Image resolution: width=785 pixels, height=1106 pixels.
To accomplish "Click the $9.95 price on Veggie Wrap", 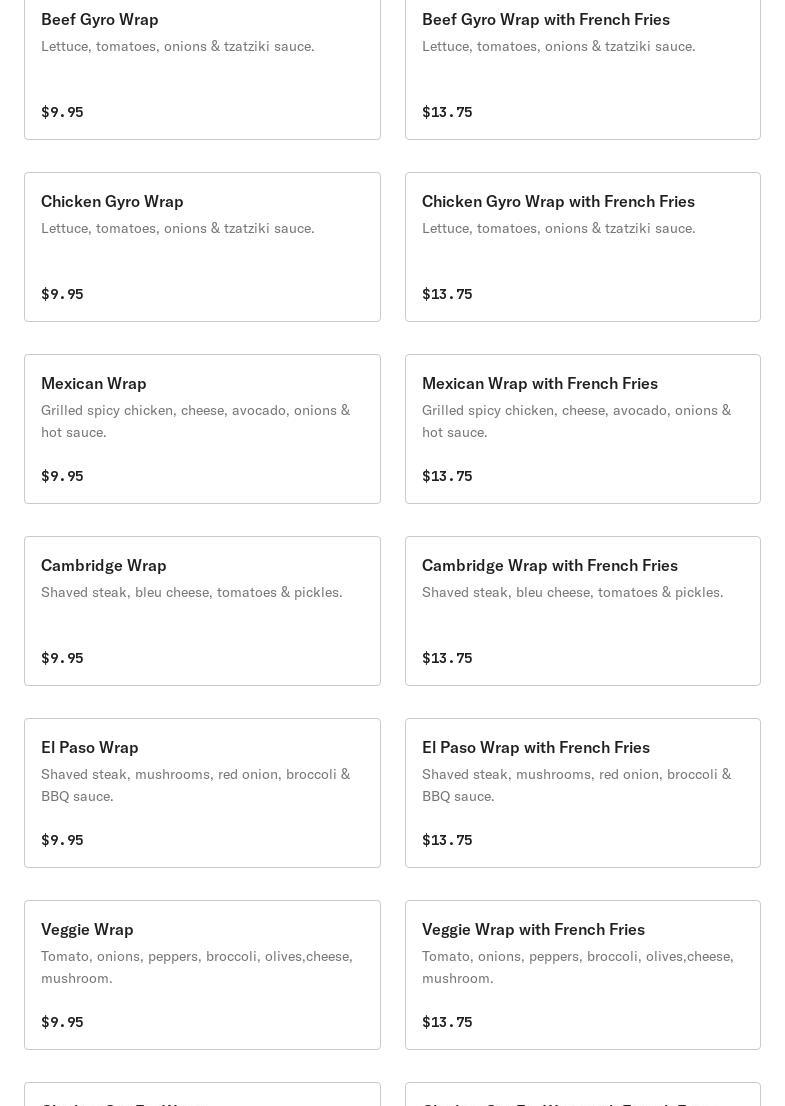I will 62,1022.
